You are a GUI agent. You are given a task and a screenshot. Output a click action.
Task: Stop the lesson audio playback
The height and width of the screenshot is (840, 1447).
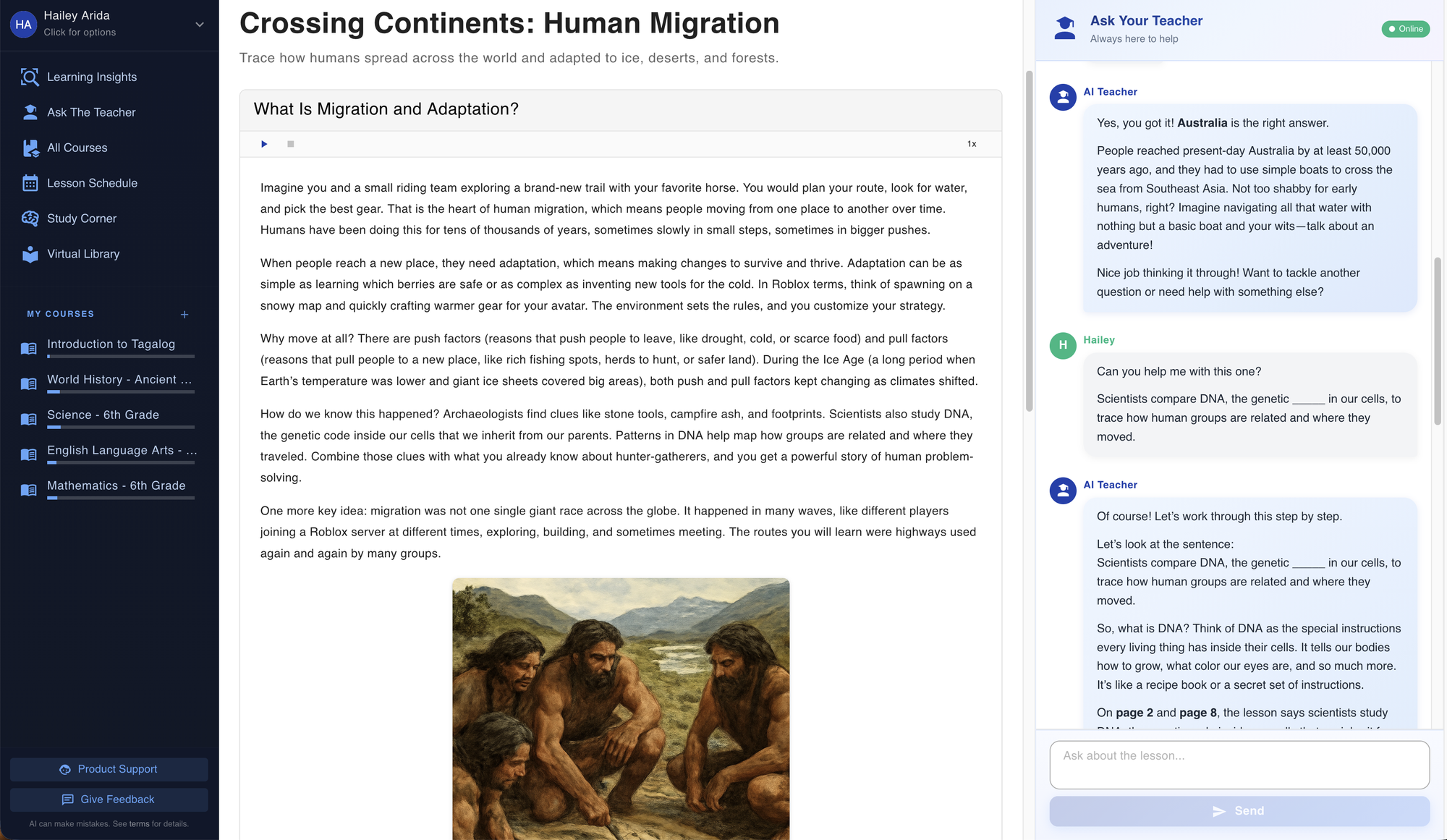pos(291,144)
